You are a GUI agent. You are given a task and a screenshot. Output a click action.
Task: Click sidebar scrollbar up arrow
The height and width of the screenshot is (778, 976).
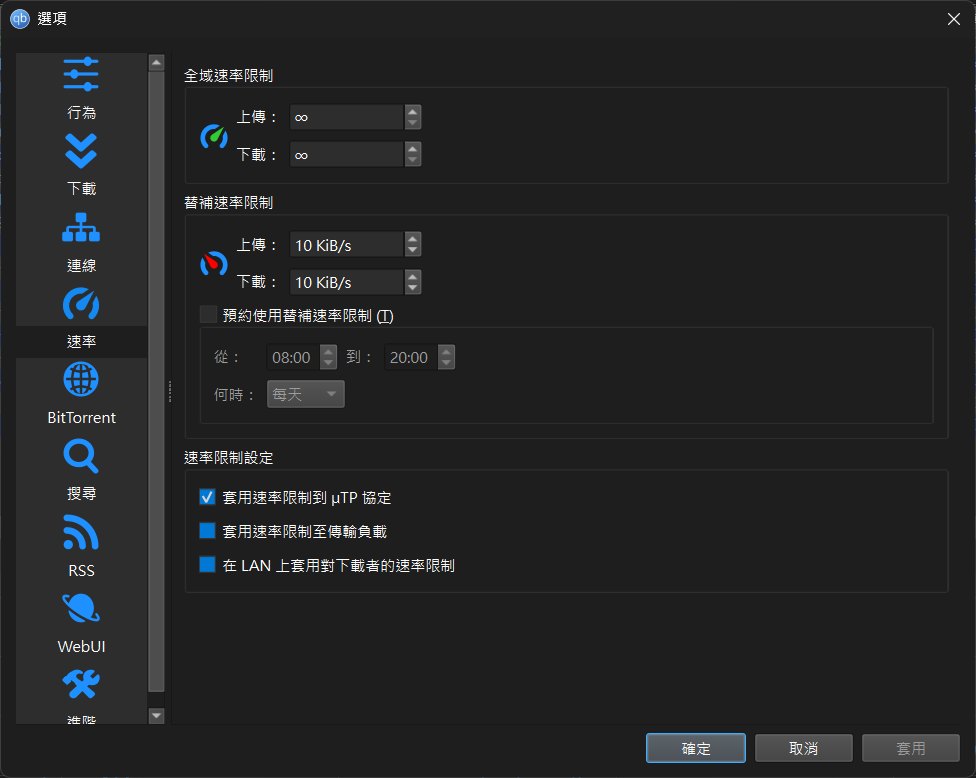[x=157, y=62]
